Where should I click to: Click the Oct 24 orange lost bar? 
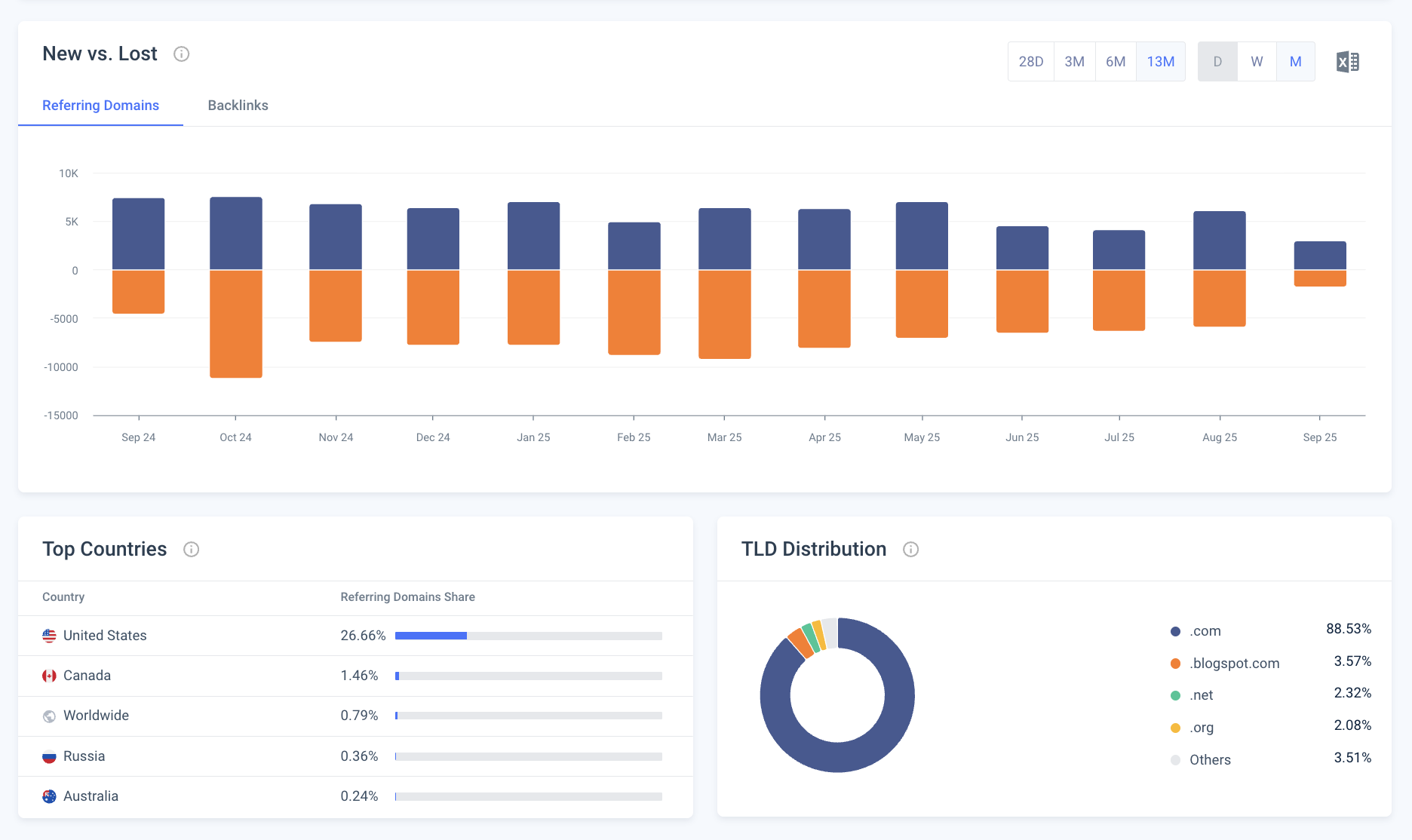coord(235,324)
